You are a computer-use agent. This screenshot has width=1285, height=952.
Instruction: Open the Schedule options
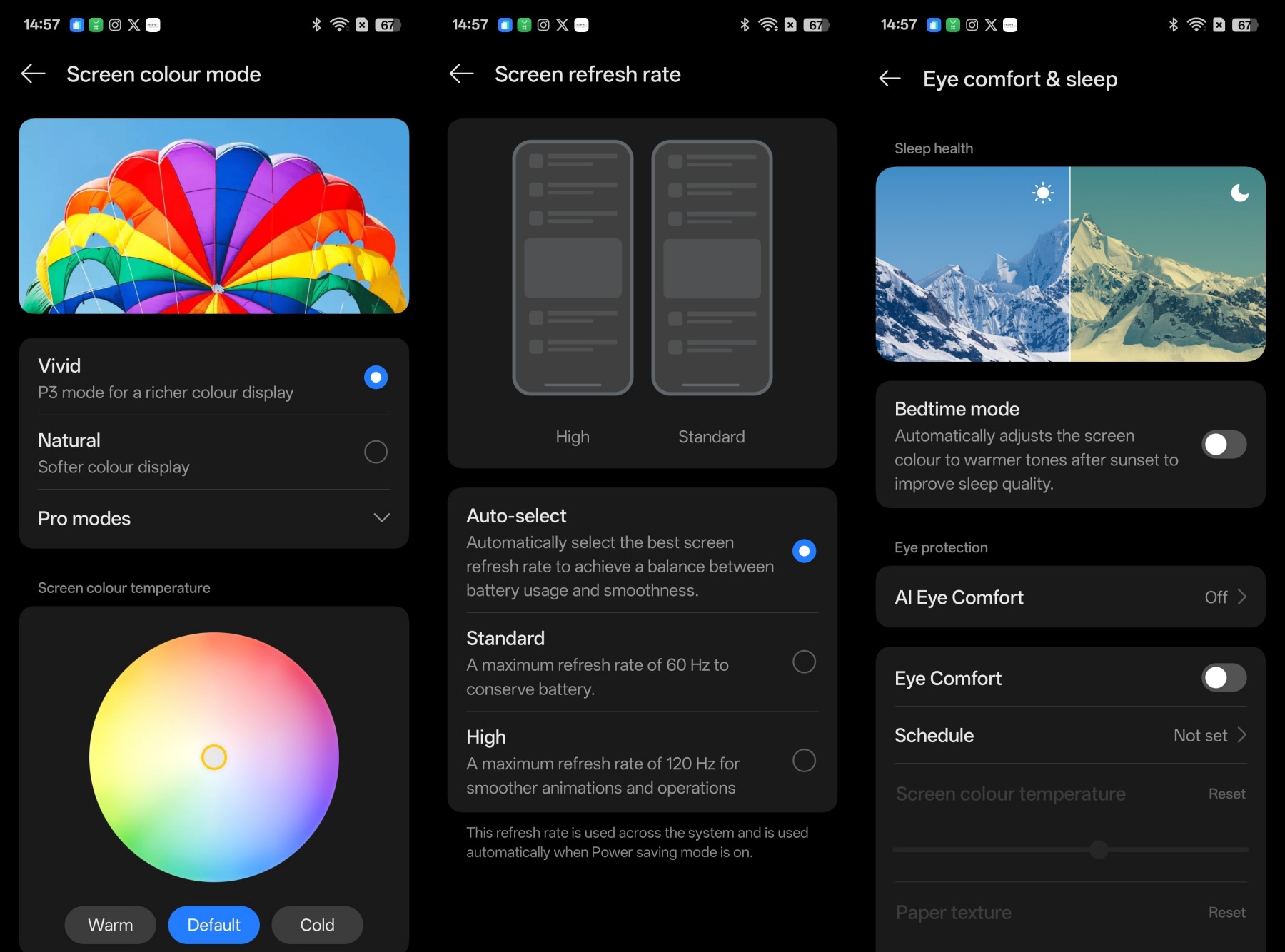click(x=1070, y=736)
